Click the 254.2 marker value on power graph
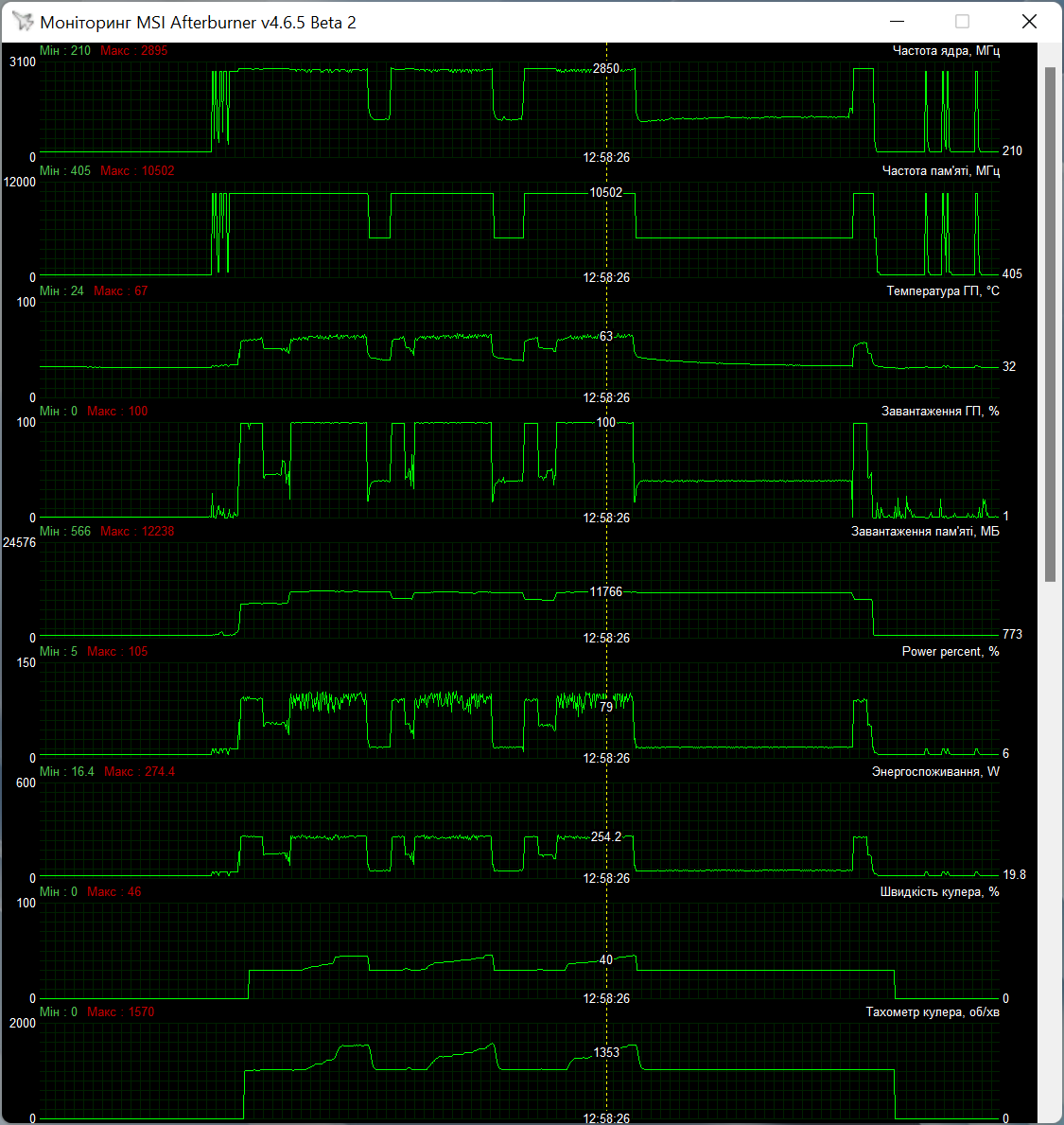 [x=606, y=836]
